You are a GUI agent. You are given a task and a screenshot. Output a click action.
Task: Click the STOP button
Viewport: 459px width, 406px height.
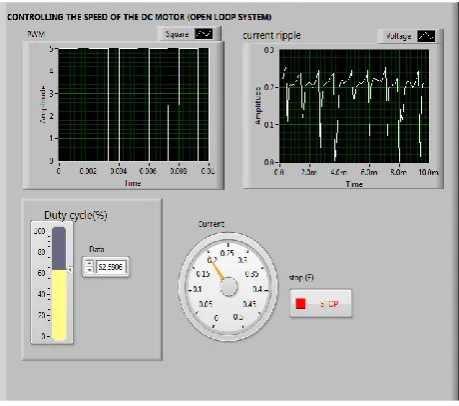pos(320,303)
